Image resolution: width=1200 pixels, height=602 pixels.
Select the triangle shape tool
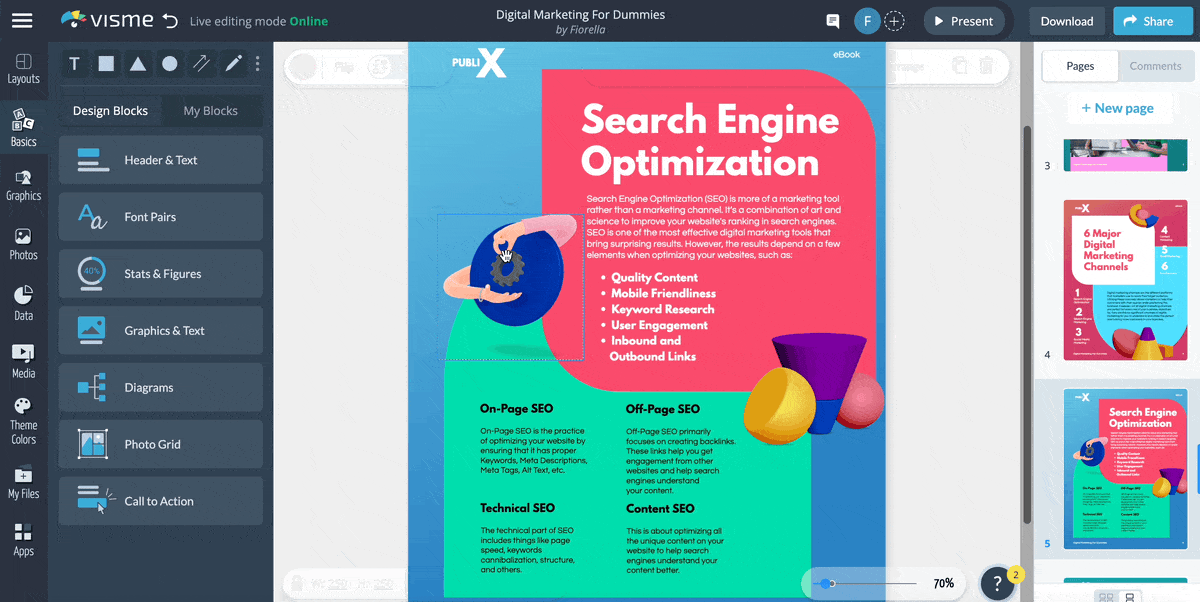[x=138, y=64]
